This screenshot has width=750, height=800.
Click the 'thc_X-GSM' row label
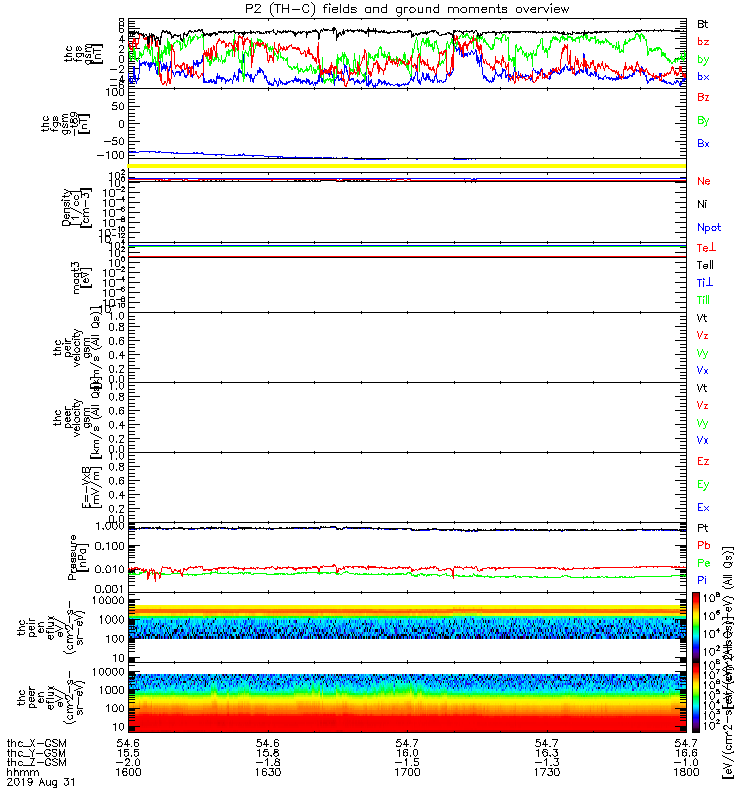[36, 743]
